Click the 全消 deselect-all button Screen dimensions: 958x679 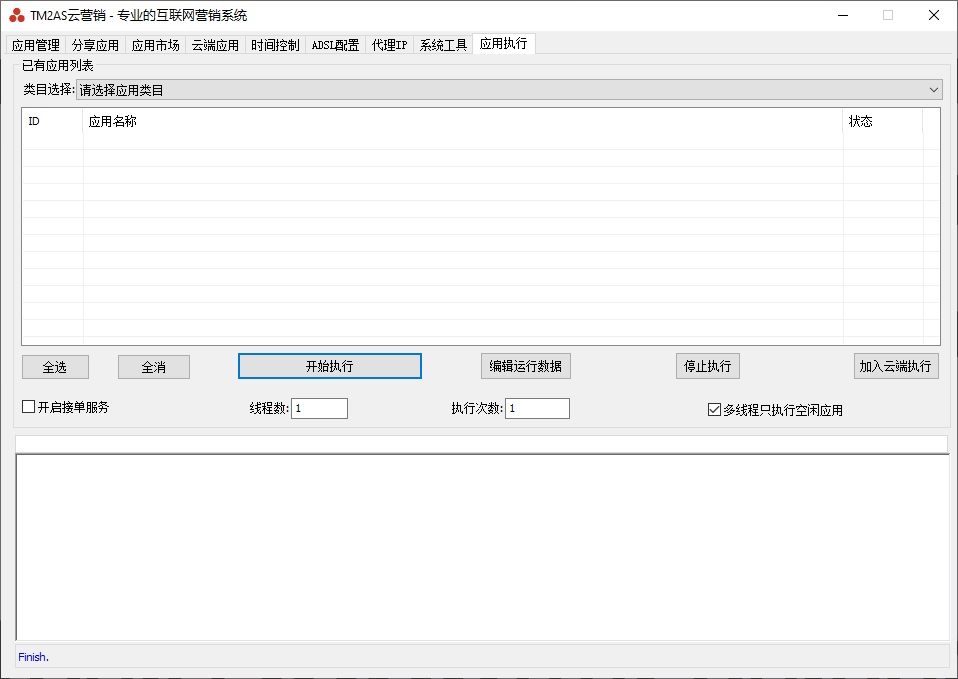point(153,367)
